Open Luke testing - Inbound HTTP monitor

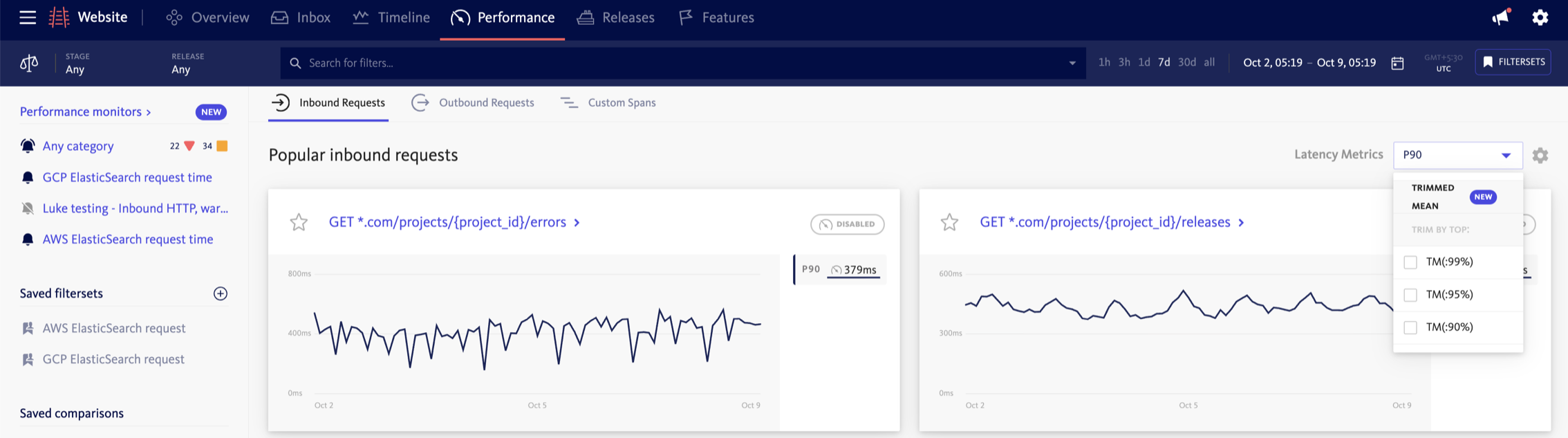[136, 208]
